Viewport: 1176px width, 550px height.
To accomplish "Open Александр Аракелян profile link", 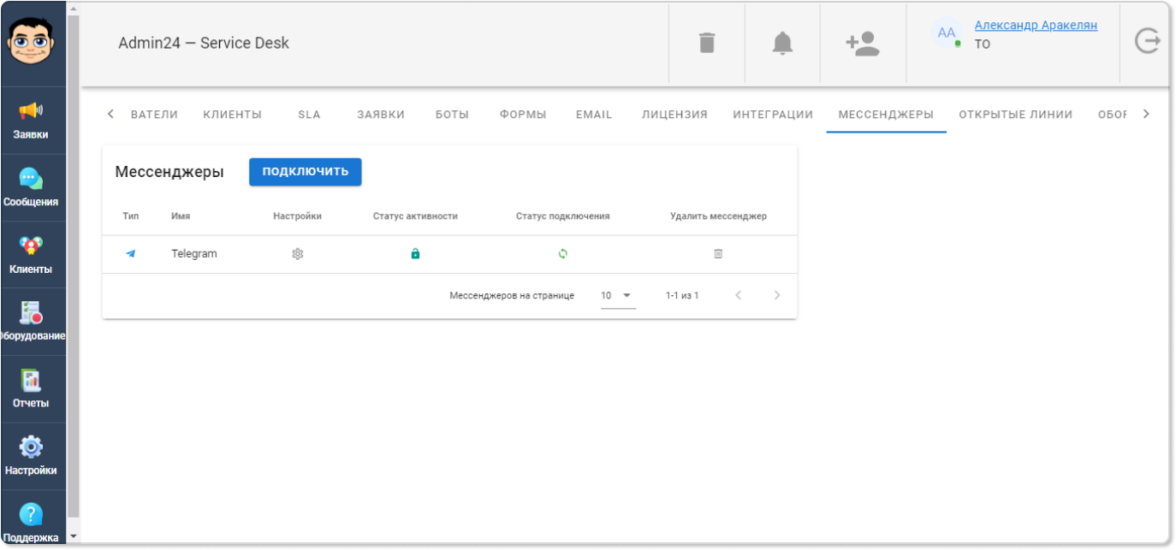I will pyautogui.click(x=1035, y=25).
